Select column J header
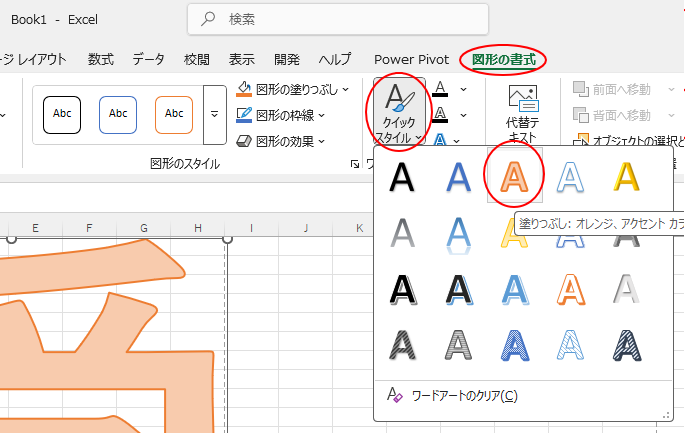Viewport: 685px width, 433px height. [306, 228]
